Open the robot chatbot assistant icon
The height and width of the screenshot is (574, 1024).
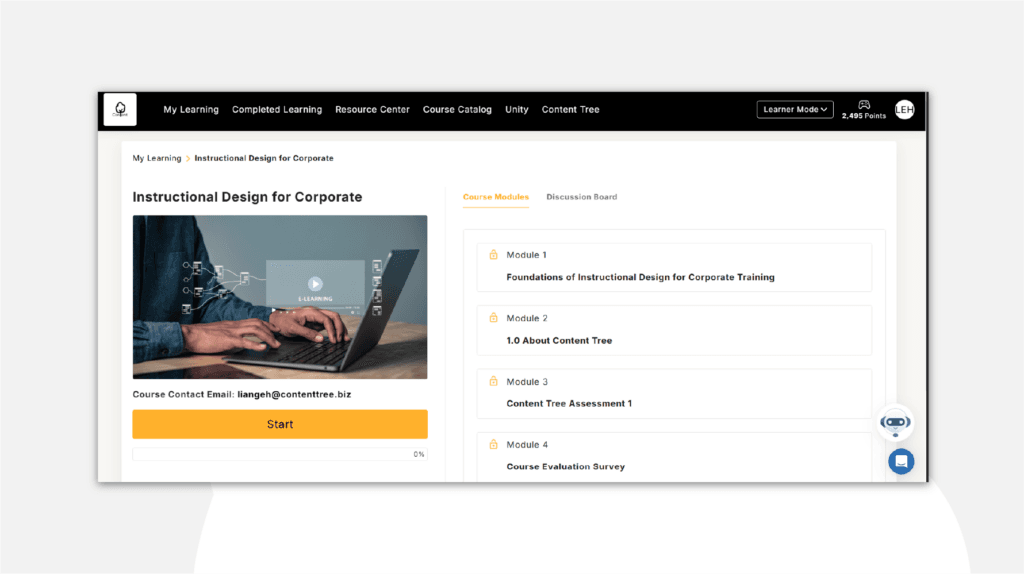pos(895,423)
